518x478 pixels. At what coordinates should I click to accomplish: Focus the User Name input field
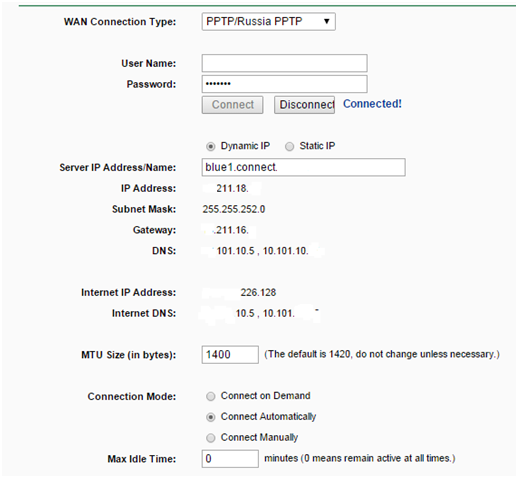(284, 63)
